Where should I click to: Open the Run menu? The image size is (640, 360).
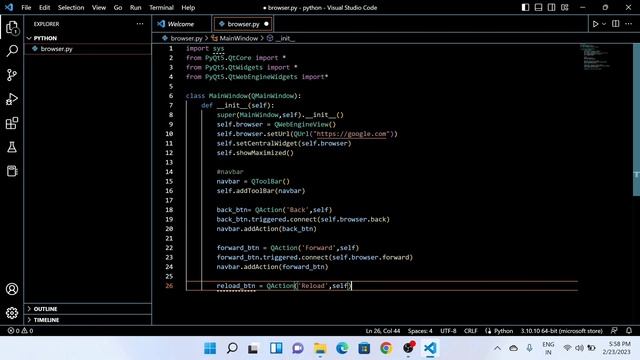point(136,7)
